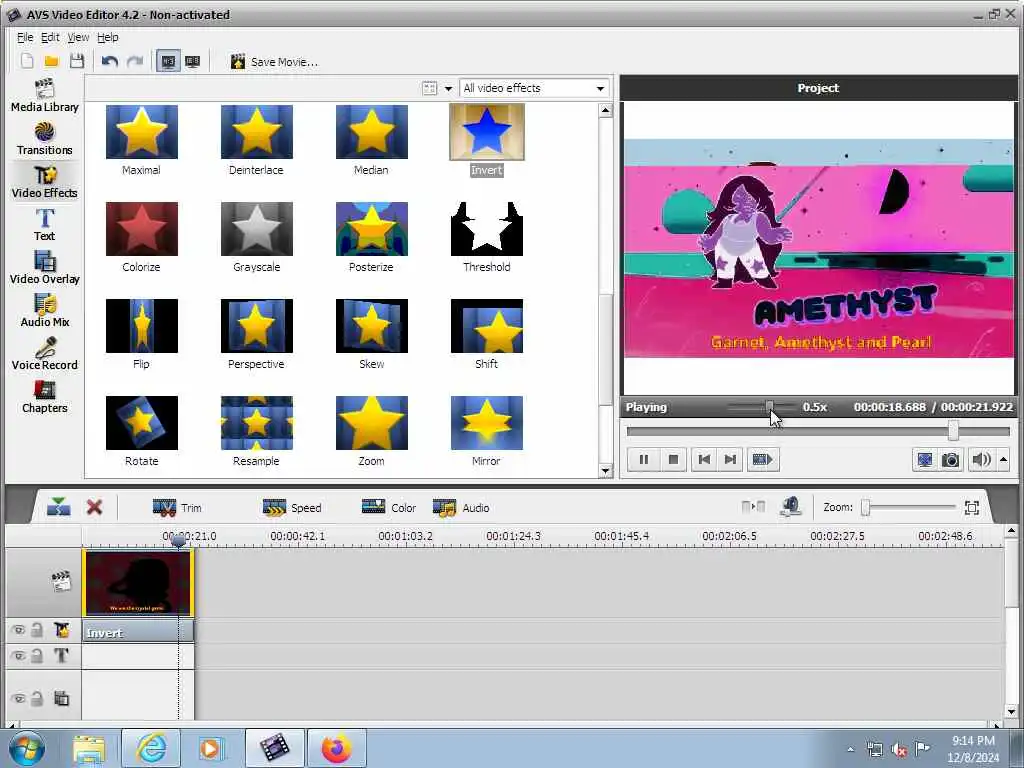Open the Text tool panel
1024x768 pixels.
tap(44, 225)
